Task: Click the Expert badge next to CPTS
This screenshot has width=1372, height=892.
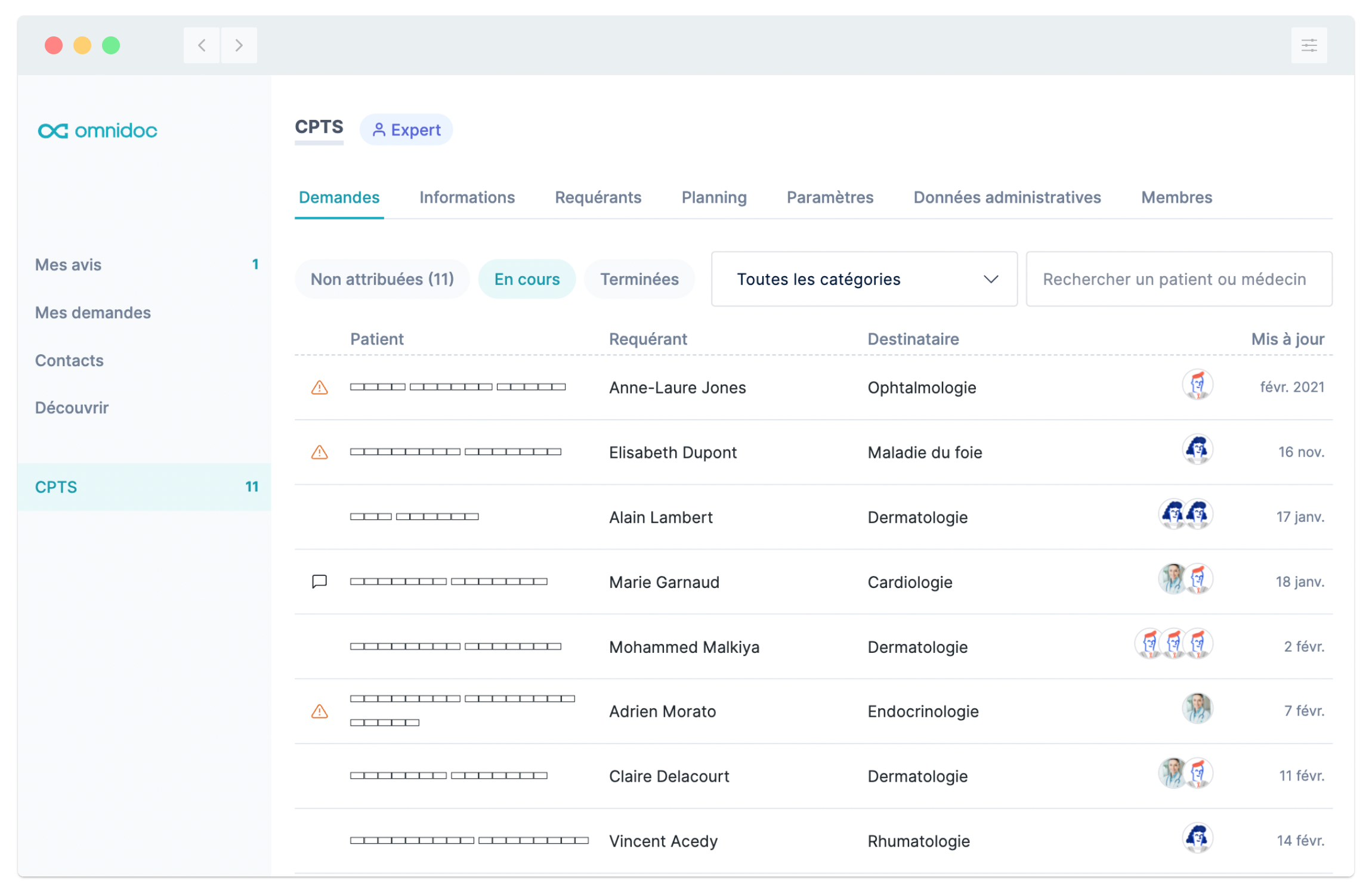Action: 406,129
